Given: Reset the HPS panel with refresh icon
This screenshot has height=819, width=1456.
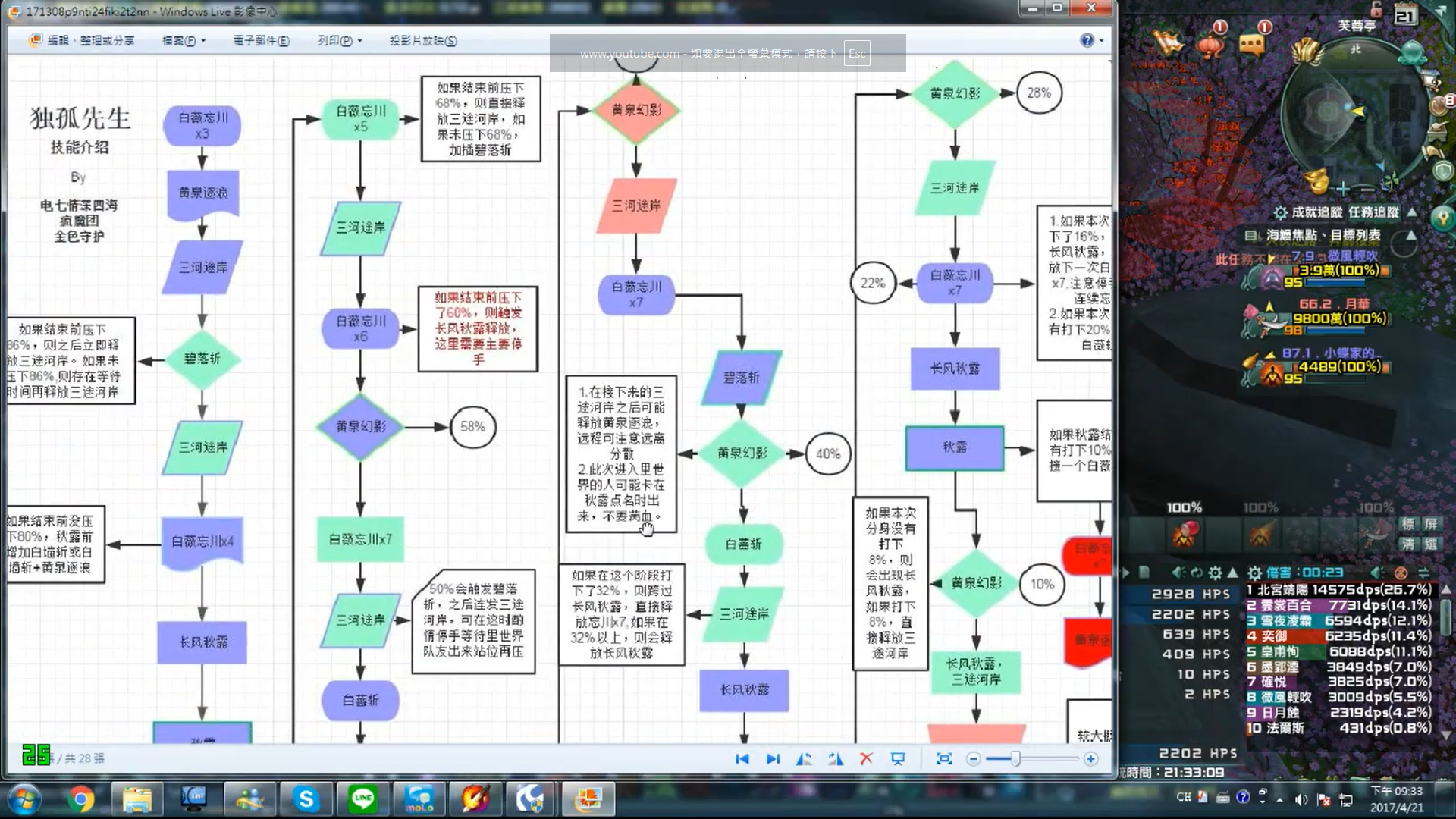Looking at the screenshot, I should pyautogui.click(x=1197, y=573).
